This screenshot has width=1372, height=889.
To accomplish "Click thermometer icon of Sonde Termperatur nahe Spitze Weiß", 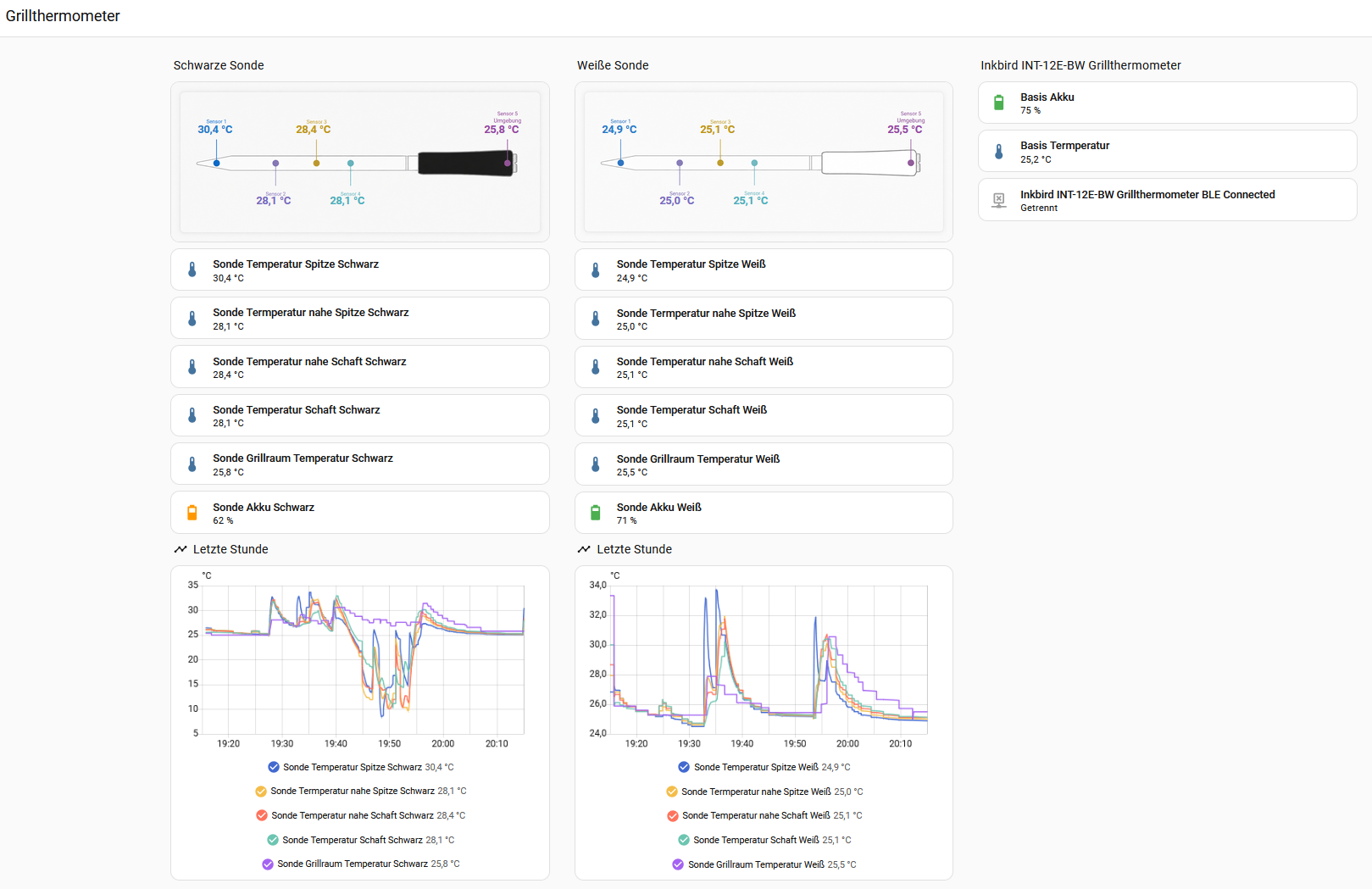I will tap(596, 319).
